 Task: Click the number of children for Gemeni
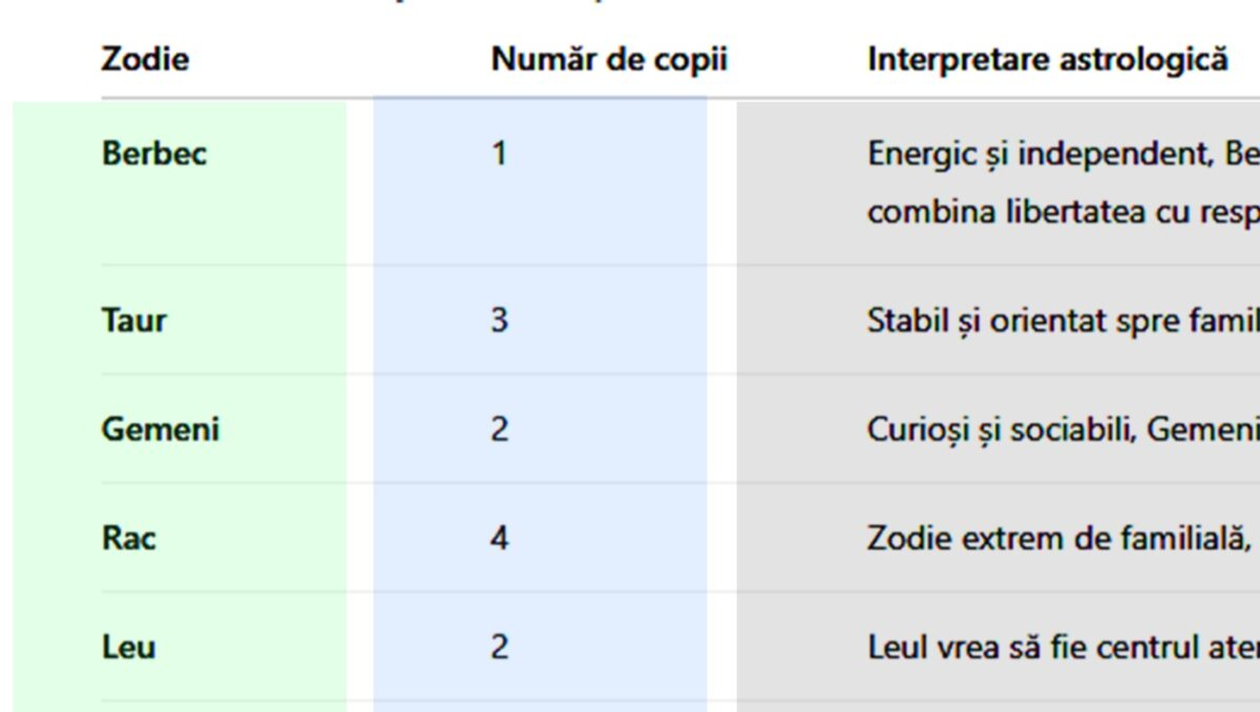point(499,429)
